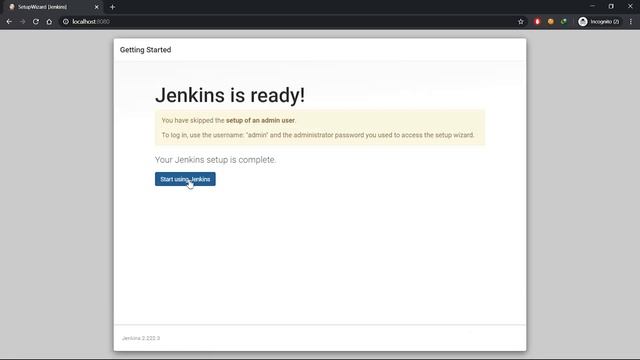Open the Incognito profile indicator
The height and width of the screenshot is (360, 640).
click(x=599, y=22)
